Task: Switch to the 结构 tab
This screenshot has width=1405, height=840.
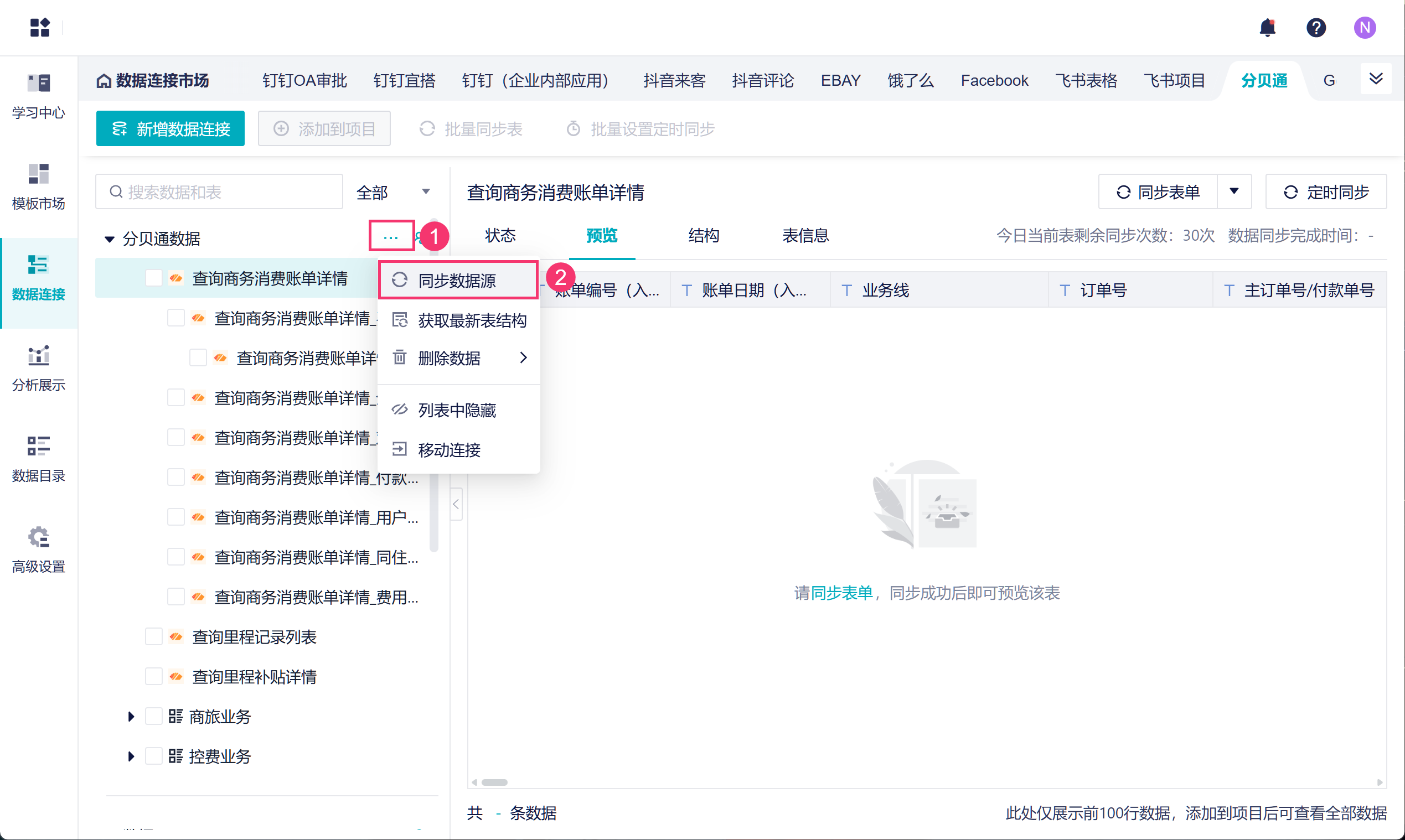Action: coord(704,236)
